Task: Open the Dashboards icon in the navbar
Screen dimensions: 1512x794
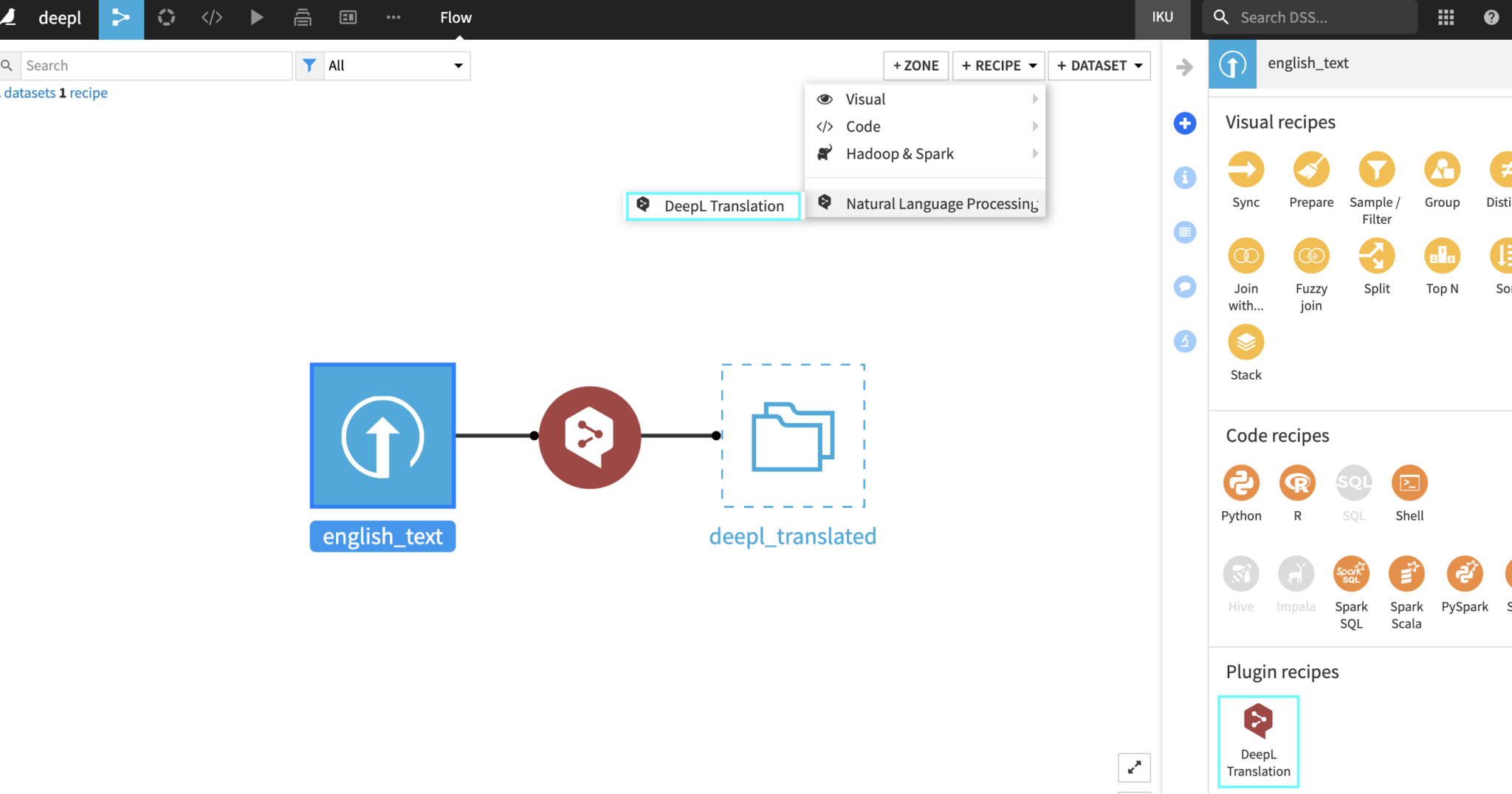Action: (348, 18)
